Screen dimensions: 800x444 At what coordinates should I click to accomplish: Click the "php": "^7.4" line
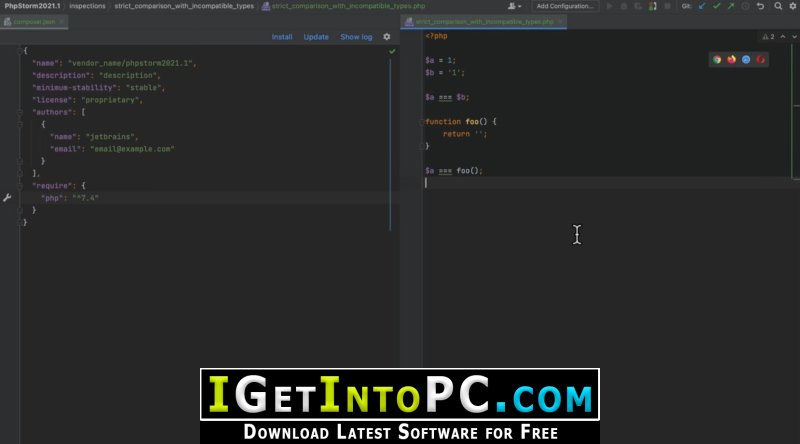[x=70, y=198]
